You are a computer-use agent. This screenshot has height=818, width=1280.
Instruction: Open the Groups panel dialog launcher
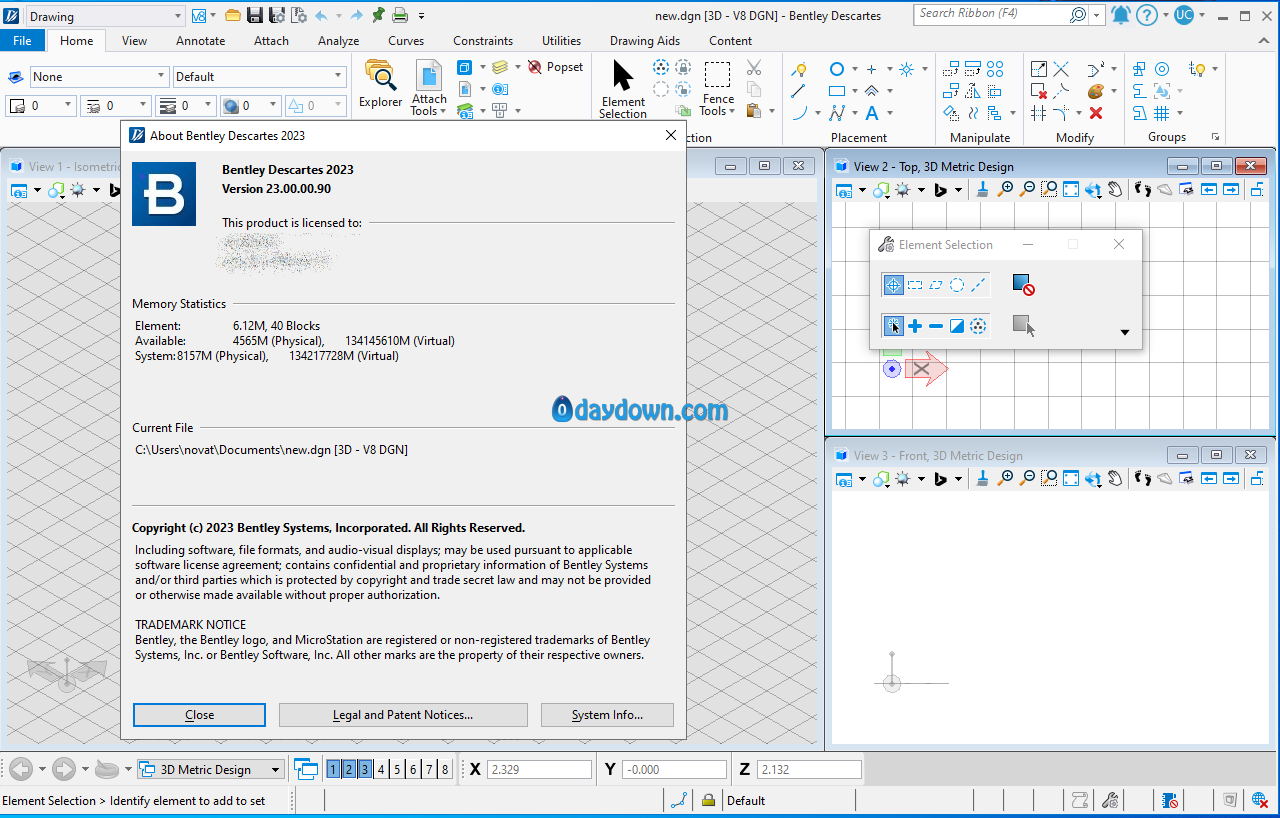1216,137
